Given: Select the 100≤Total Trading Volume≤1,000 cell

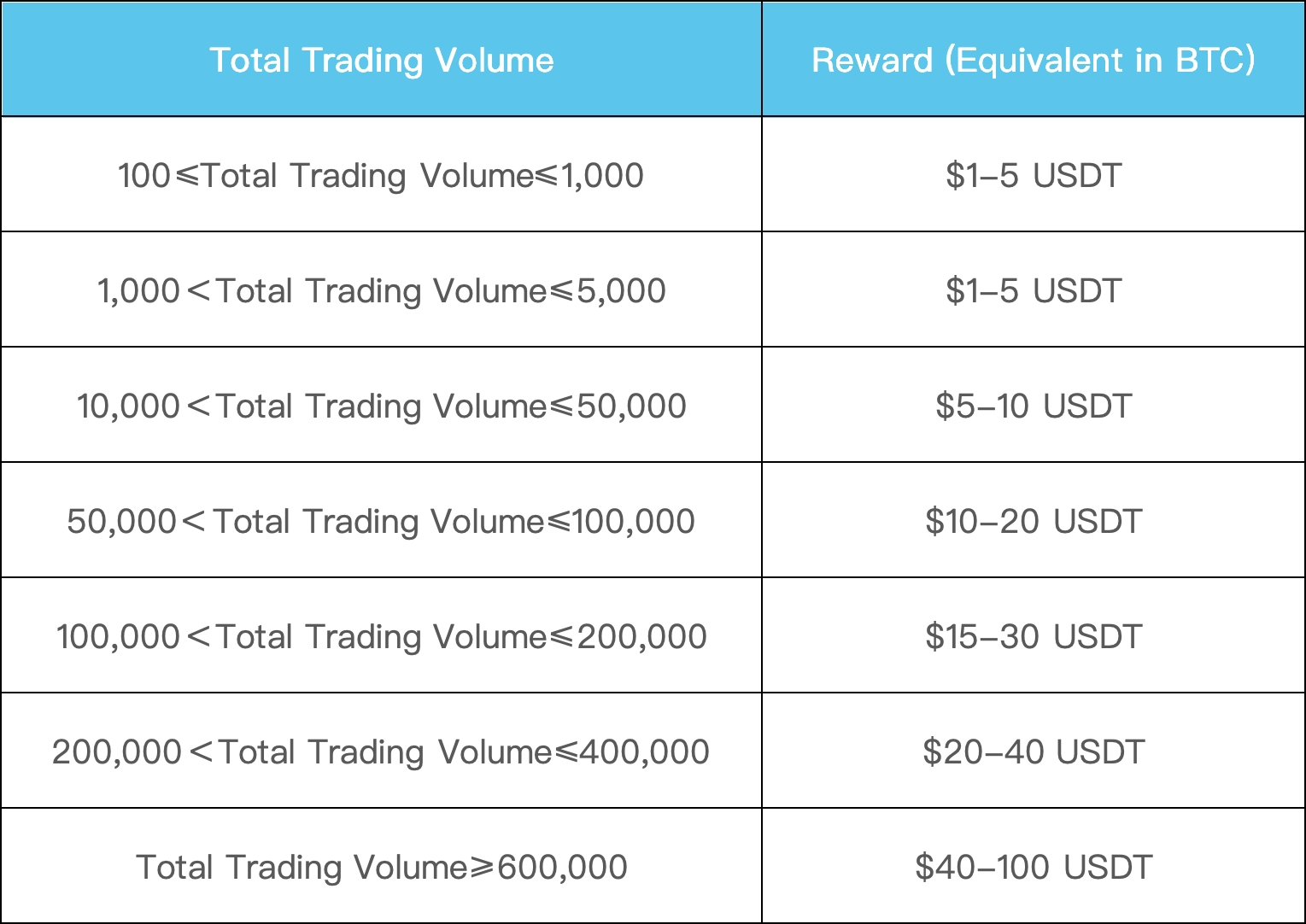Looking at the screenshot, I should coord(381,175).
